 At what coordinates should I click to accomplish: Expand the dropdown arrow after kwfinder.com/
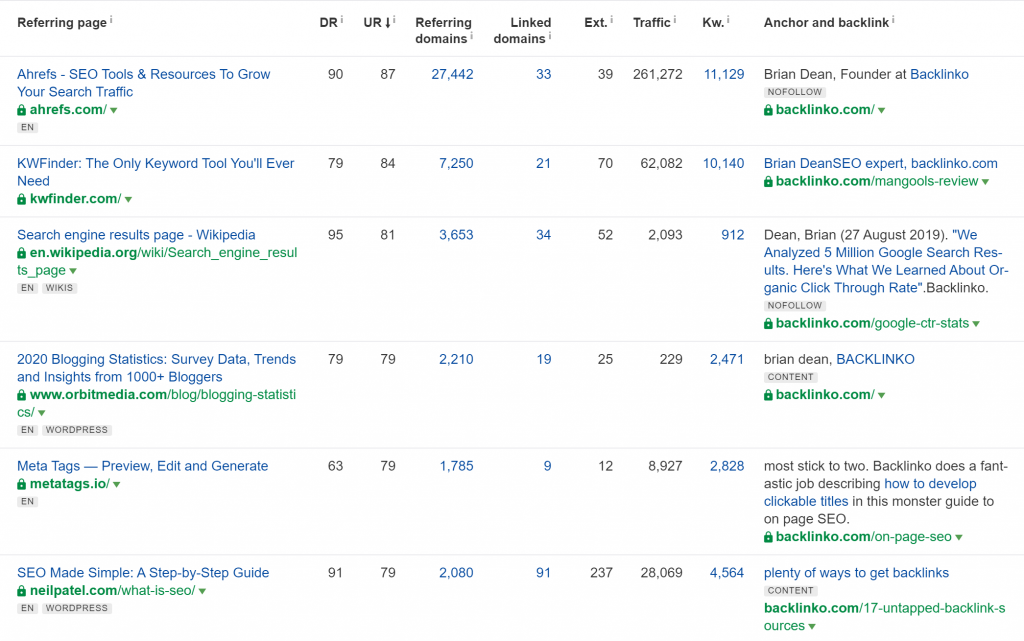tap(128, 200)
